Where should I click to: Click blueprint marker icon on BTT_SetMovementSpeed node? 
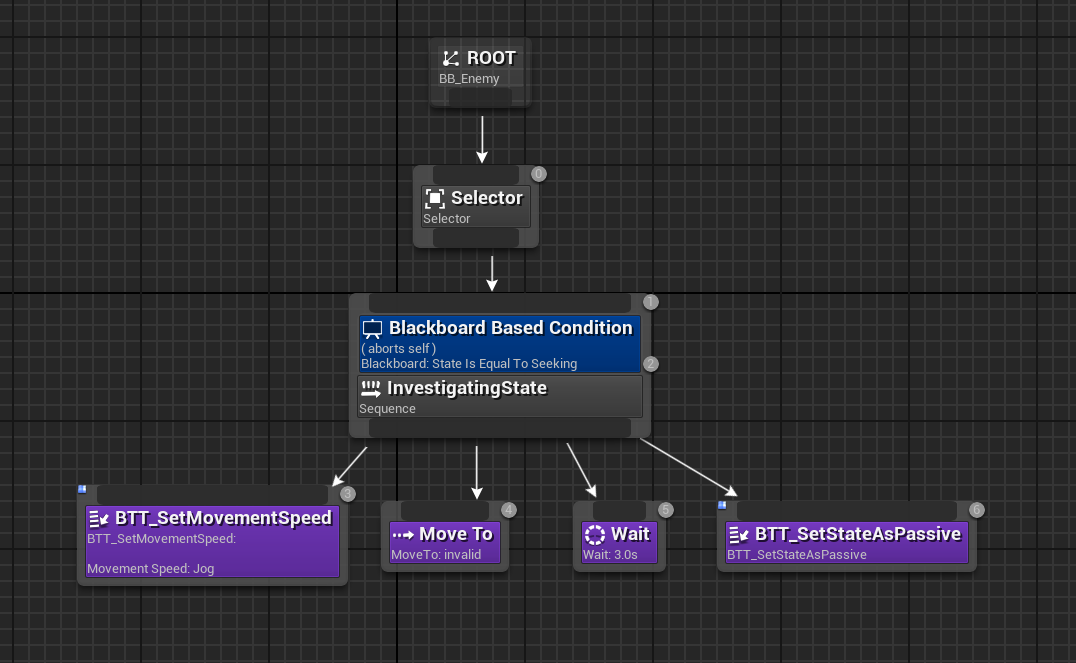click(x=82, y=489)
